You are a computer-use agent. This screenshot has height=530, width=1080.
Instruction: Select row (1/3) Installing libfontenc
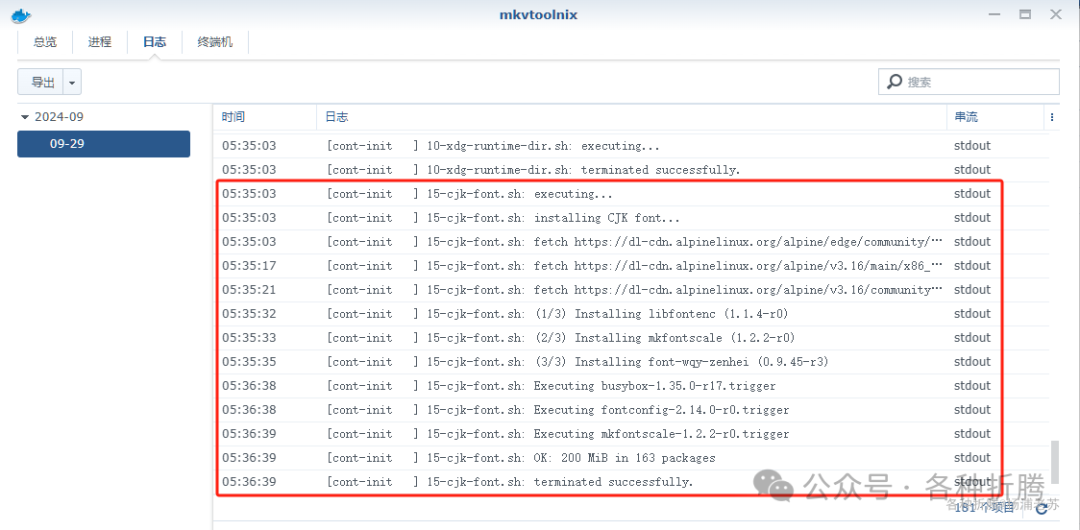631,314
